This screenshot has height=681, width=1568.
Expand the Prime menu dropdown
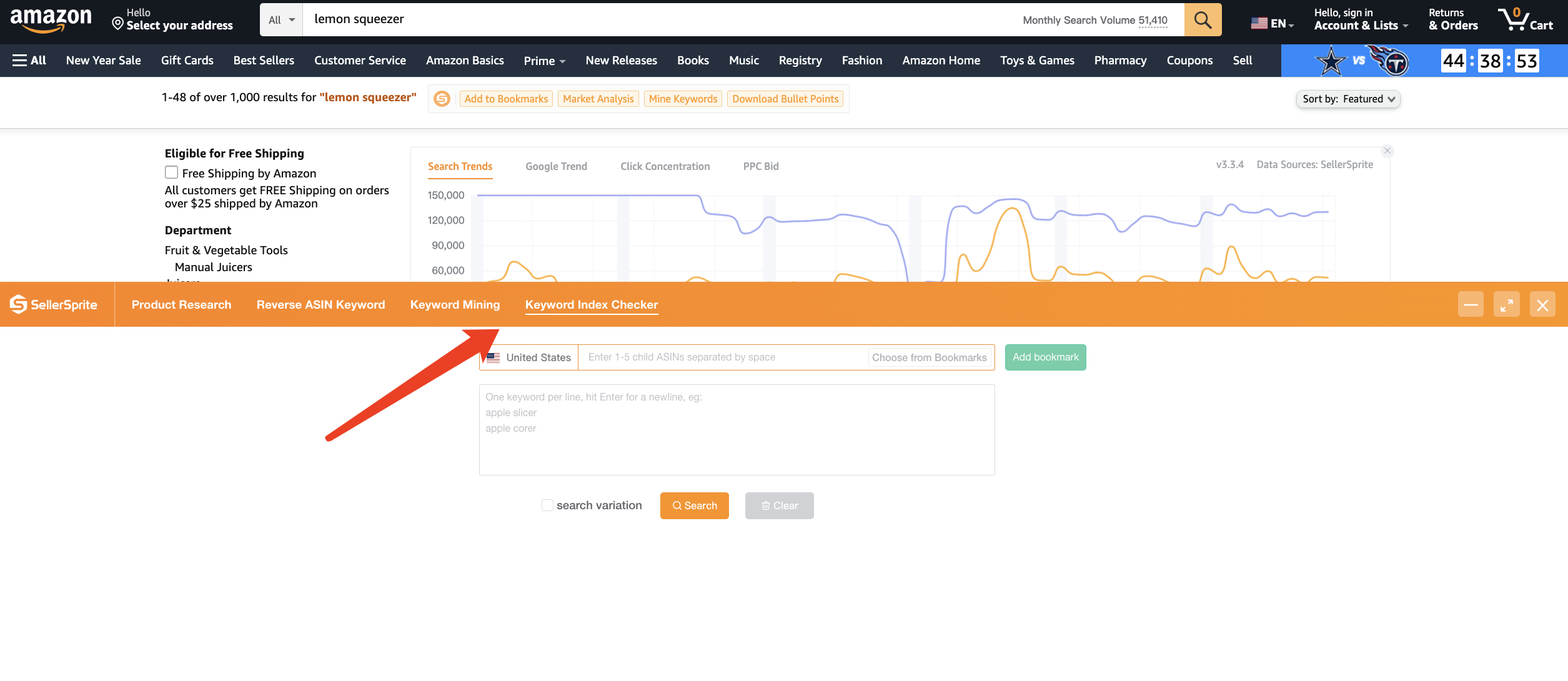click(x=545, y=61)
